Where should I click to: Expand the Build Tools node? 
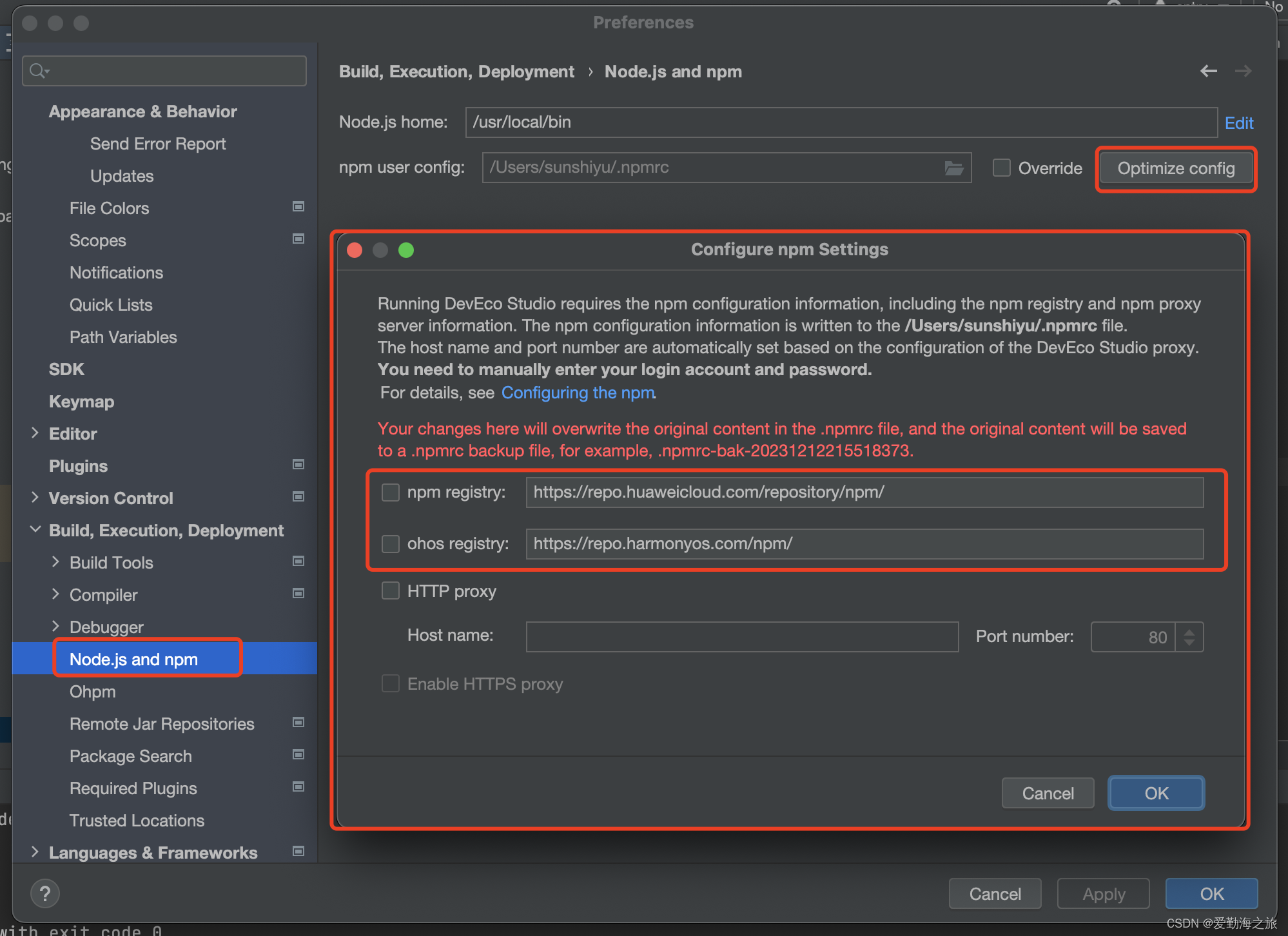55,562
